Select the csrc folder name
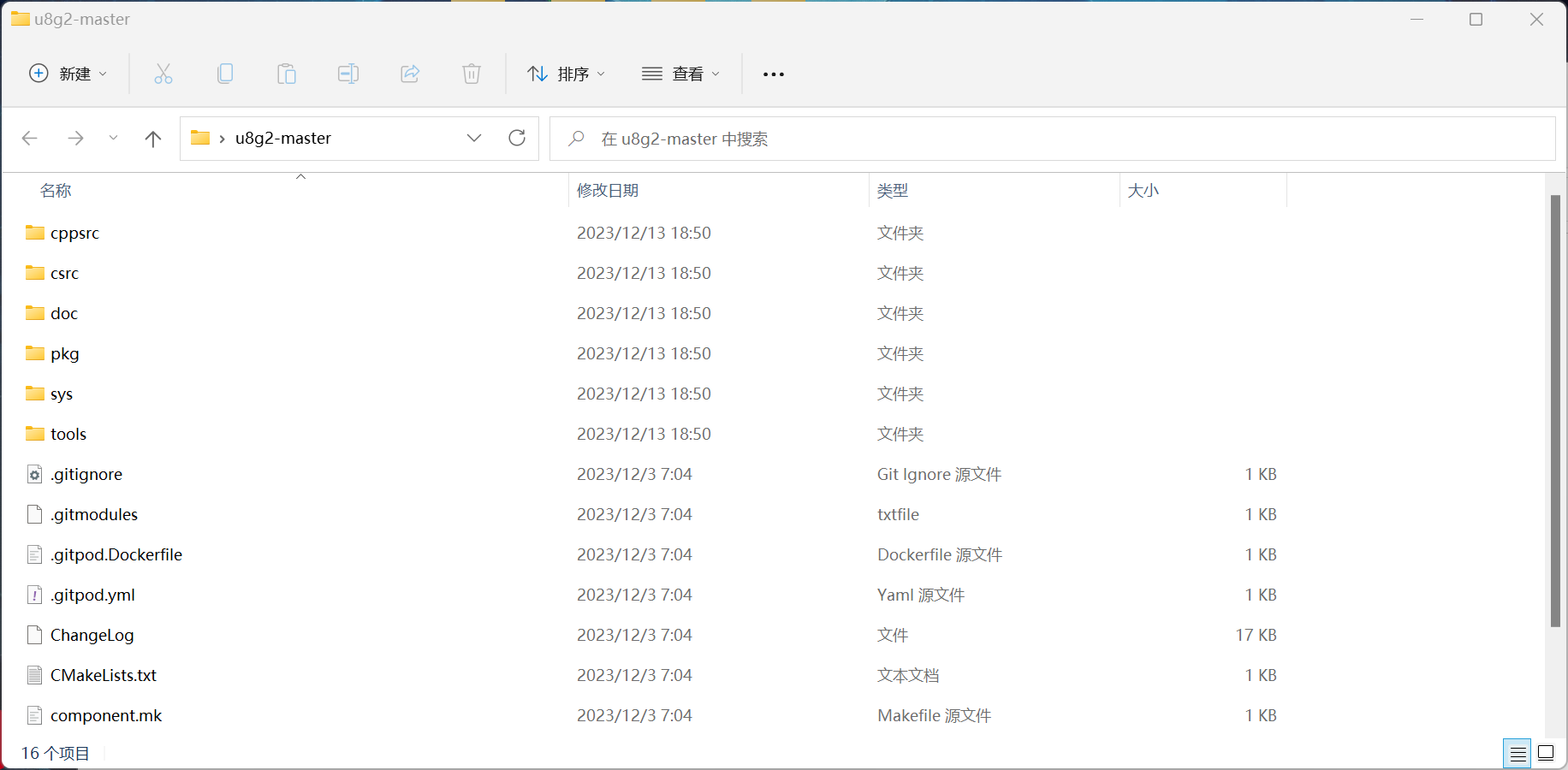 64,273
